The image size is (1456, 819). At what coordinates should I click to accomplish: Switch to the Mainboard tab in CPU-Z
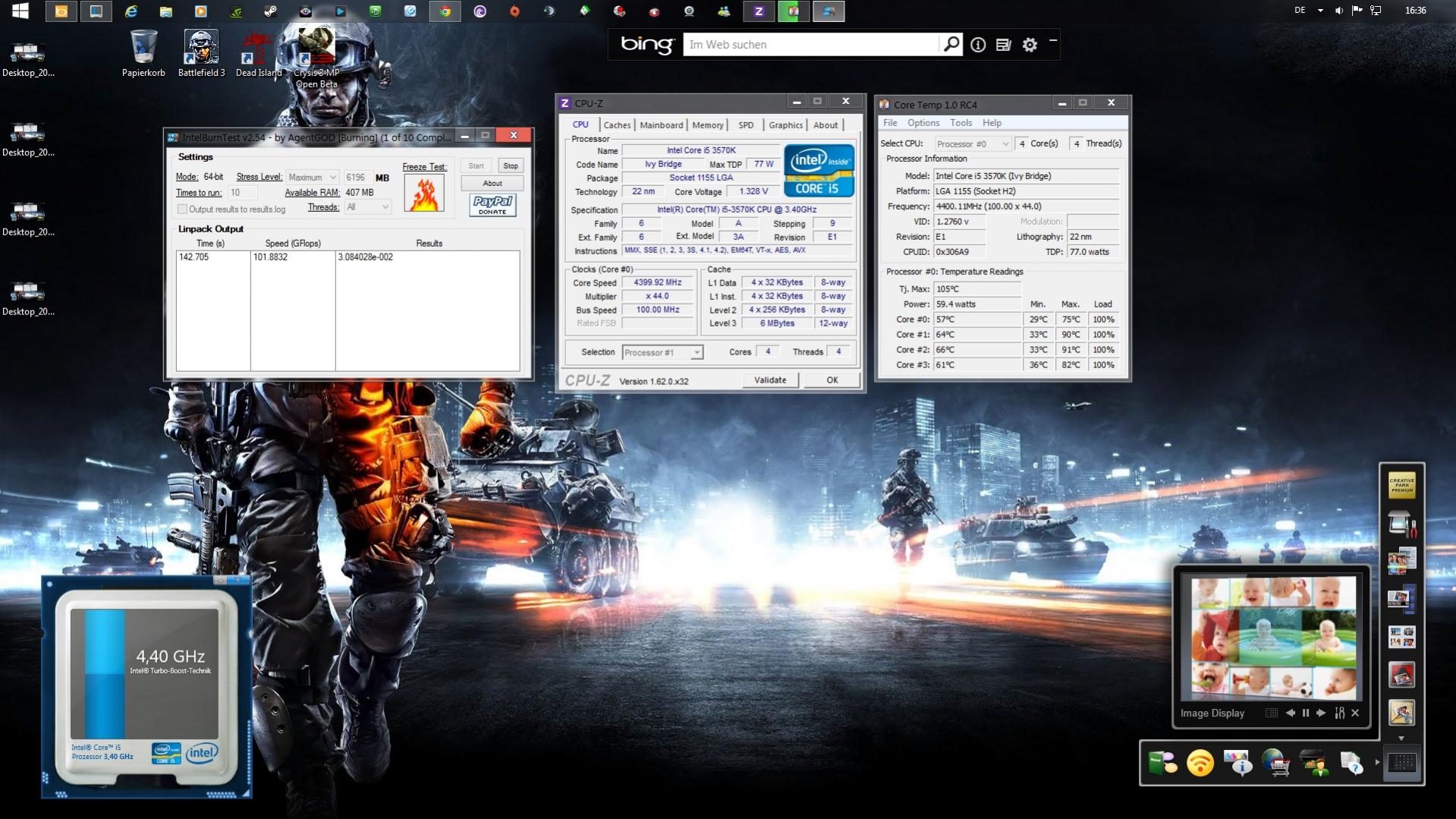click(661, 125)
